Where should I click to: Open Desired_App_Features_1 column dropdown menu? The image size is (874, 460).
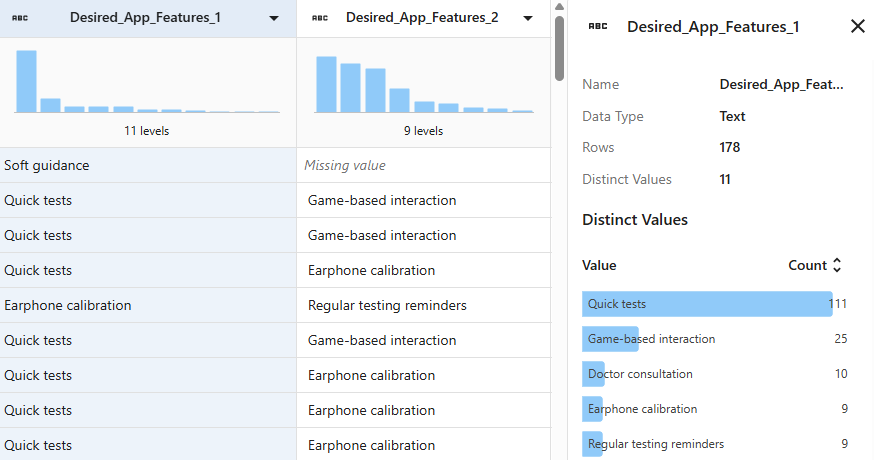274,19
